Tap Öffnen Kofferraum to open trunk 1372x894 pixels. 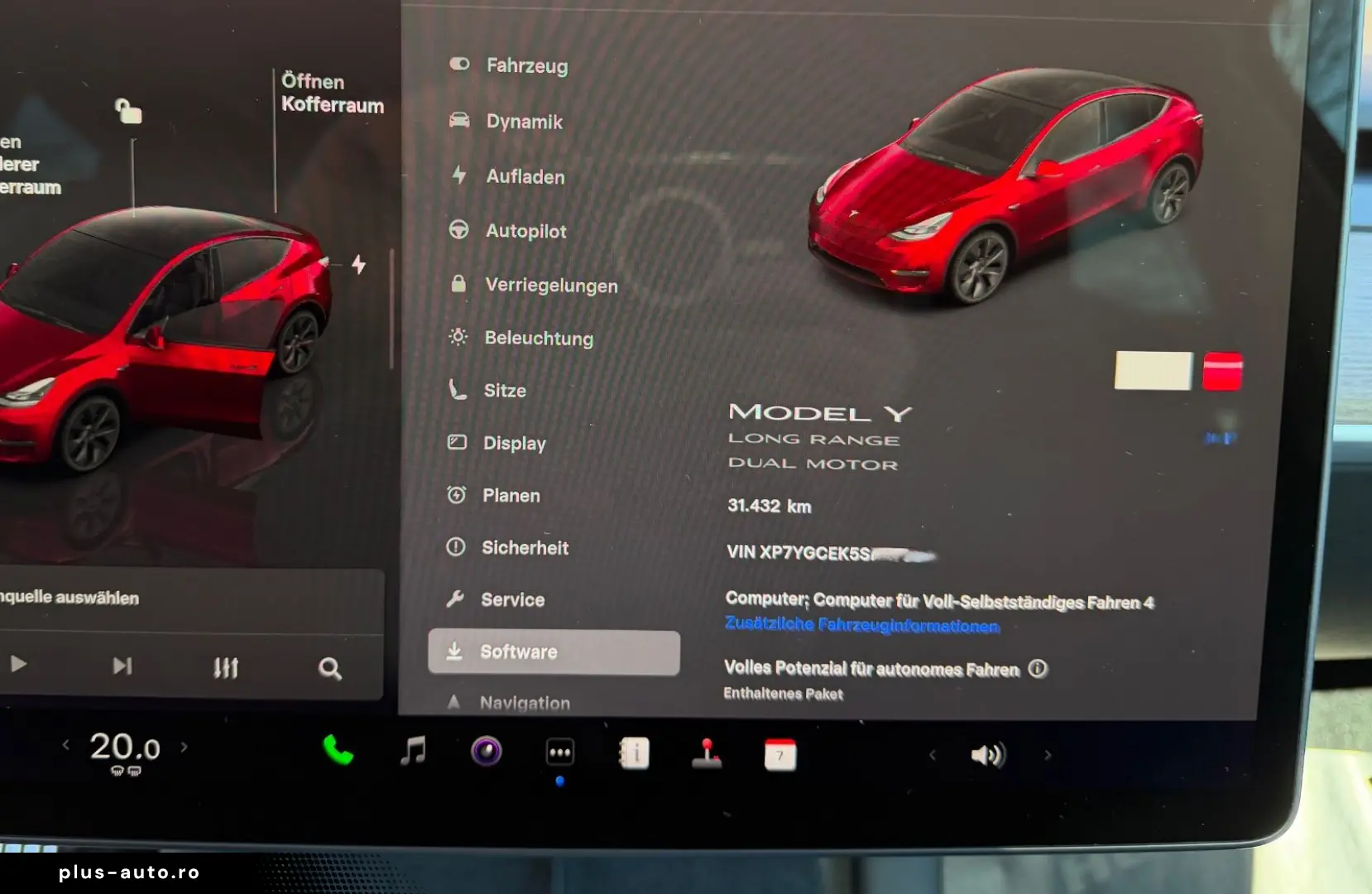[x=332, y=93]
